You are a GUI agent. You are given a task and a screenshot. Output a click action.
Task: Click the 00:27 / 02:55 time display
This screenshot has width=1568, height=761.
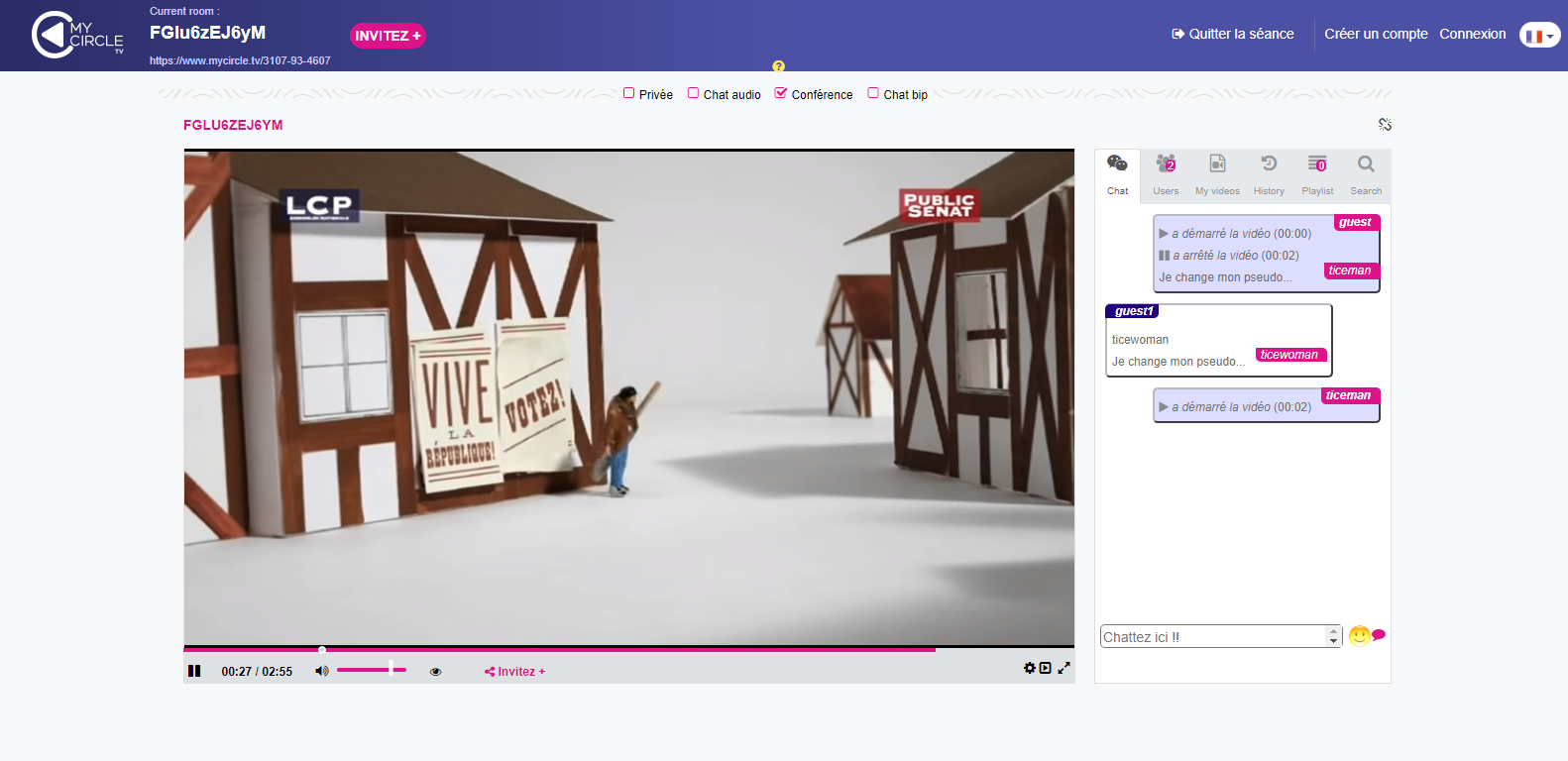coord(257,672)
